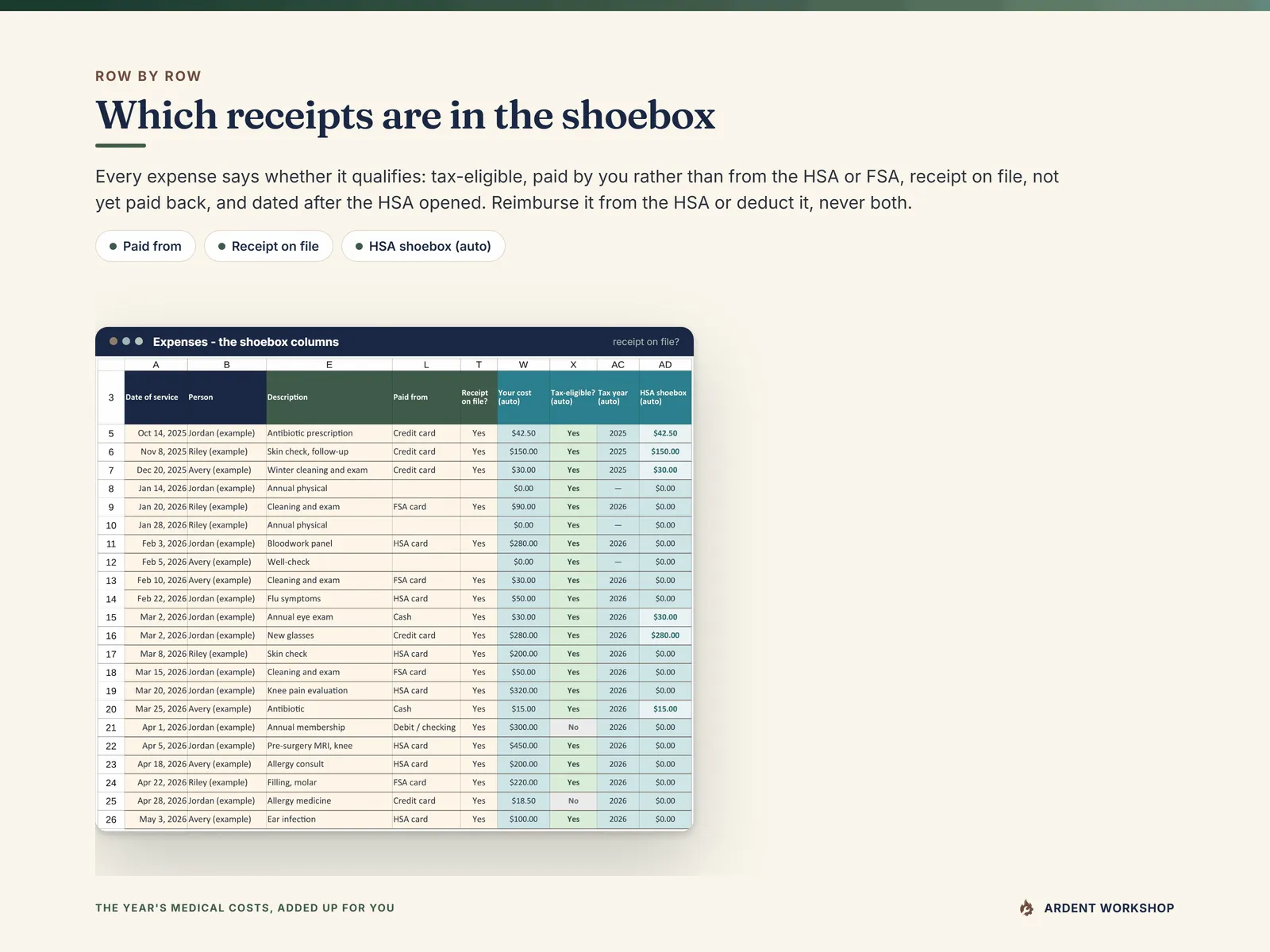Click the 'Pre-surgery MRI, knee' cell
1270x952 pixels.
(x=329, y=746)
